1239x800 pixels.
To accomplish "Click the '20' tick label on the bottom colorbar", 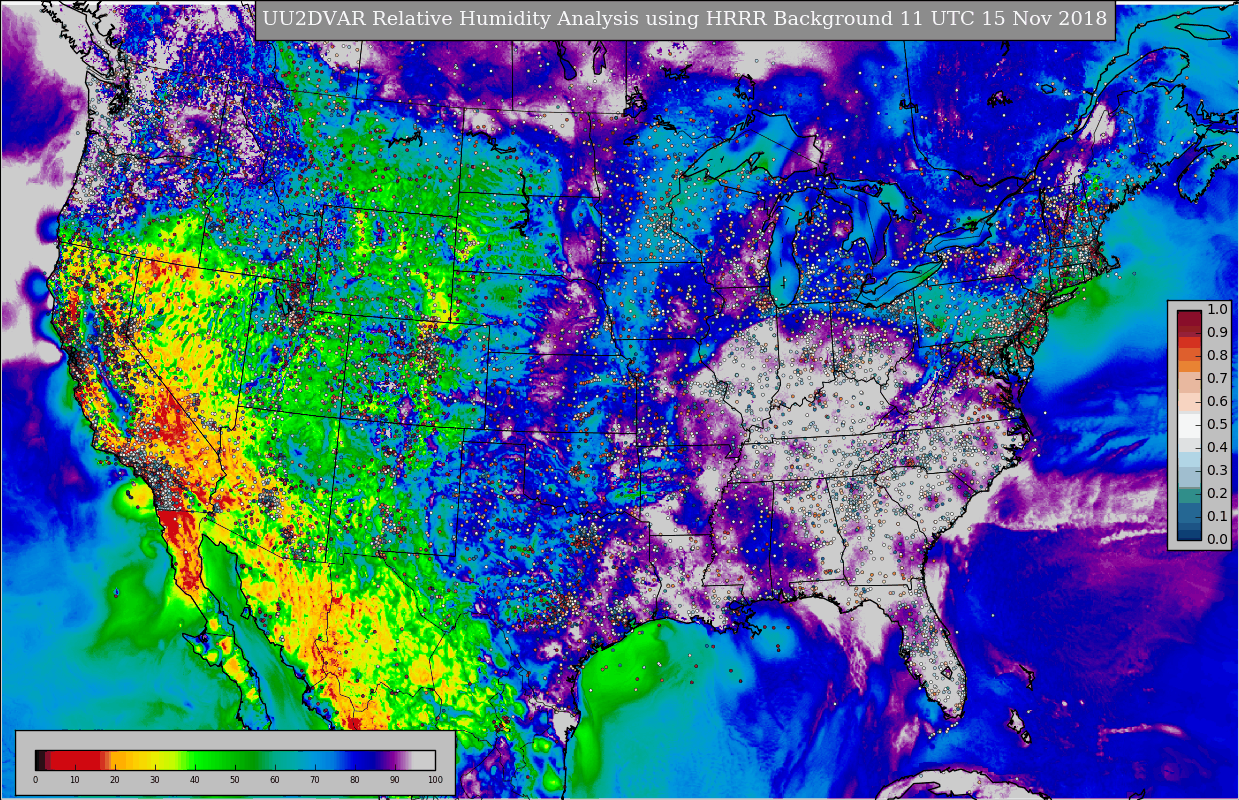I will [115, 780].
